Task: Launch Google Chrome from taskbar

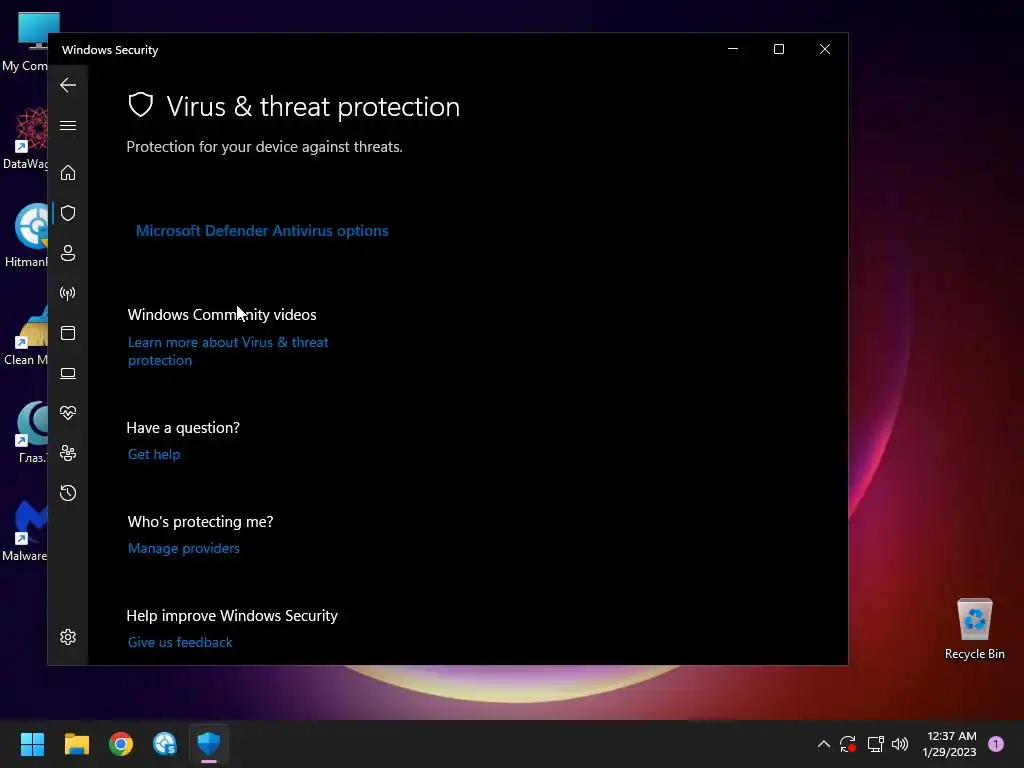Action: click(121, 744)
